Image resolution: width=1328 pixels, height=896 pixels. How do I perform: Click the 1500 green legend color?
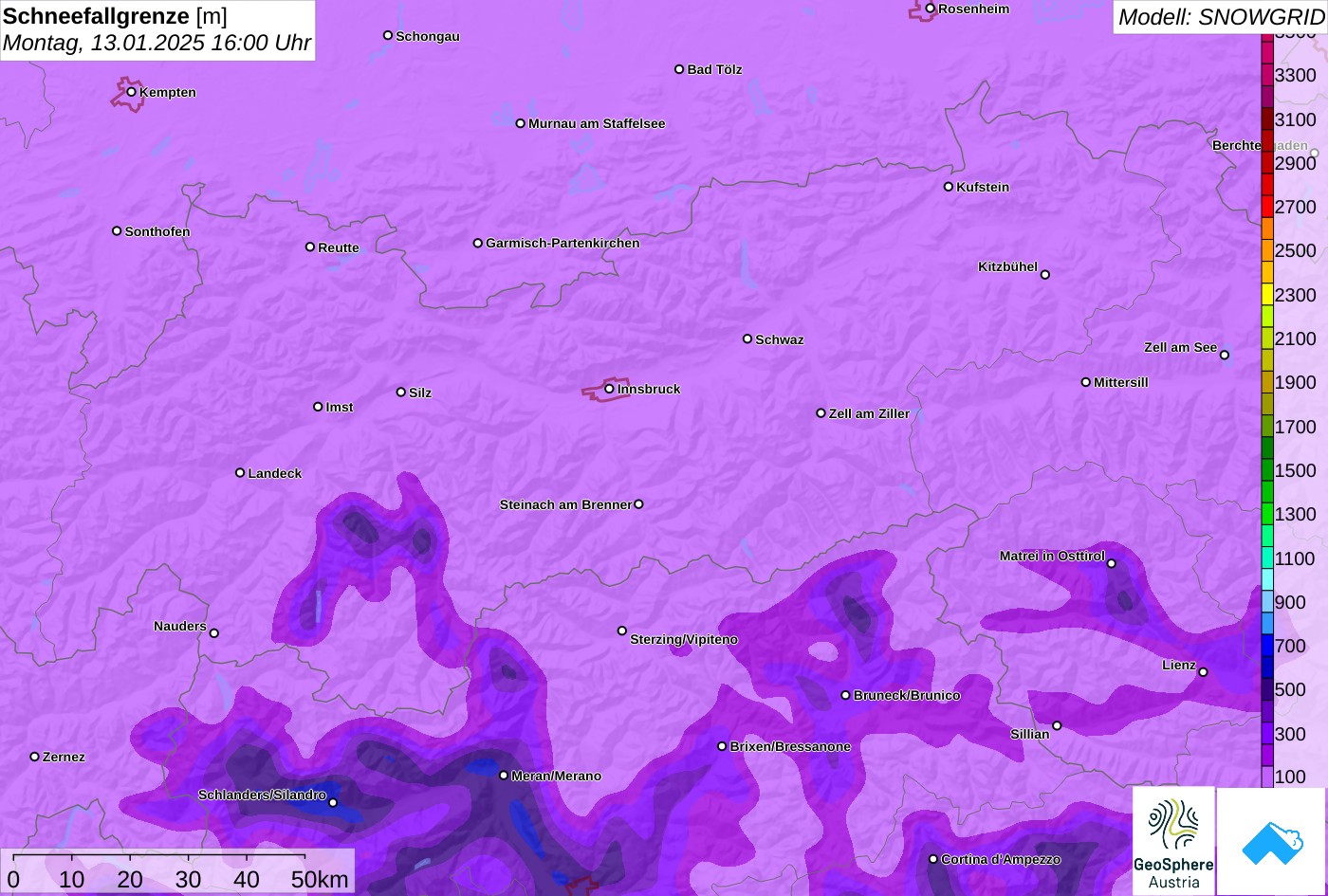click(x=1267, y=470)
